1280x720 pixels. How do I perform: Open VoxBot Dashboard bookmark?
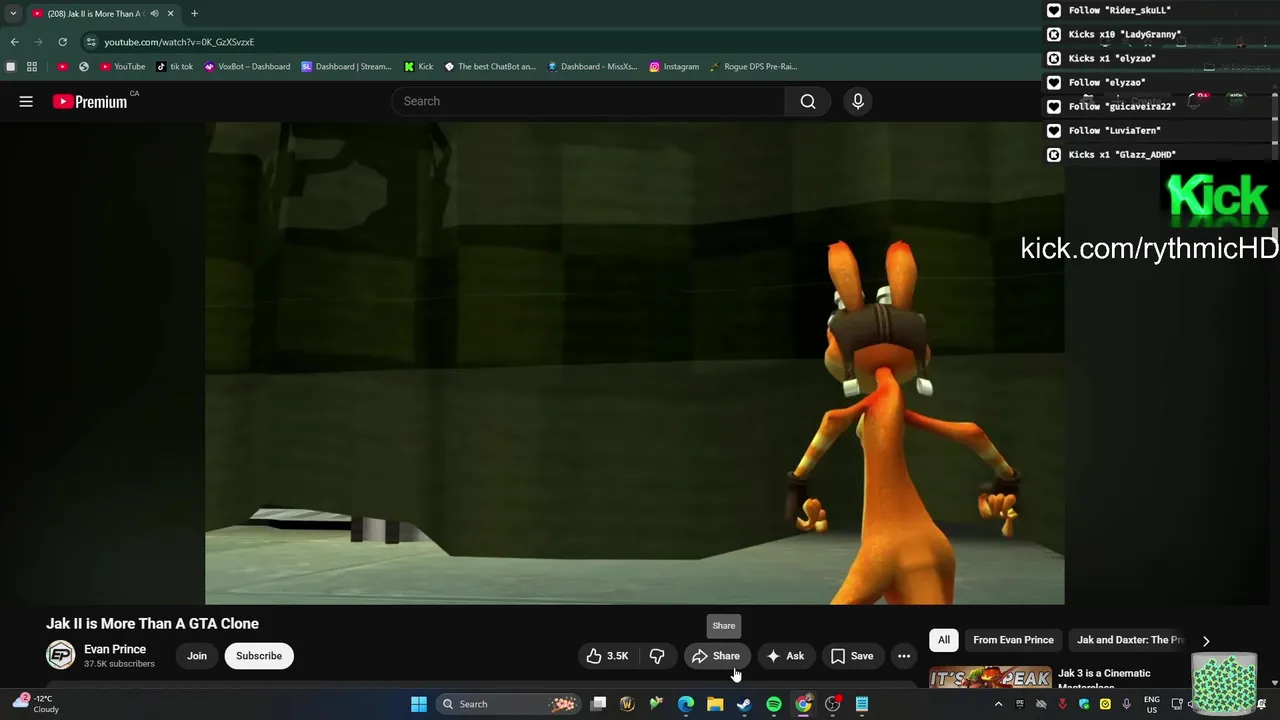click(x=247, y=67)
